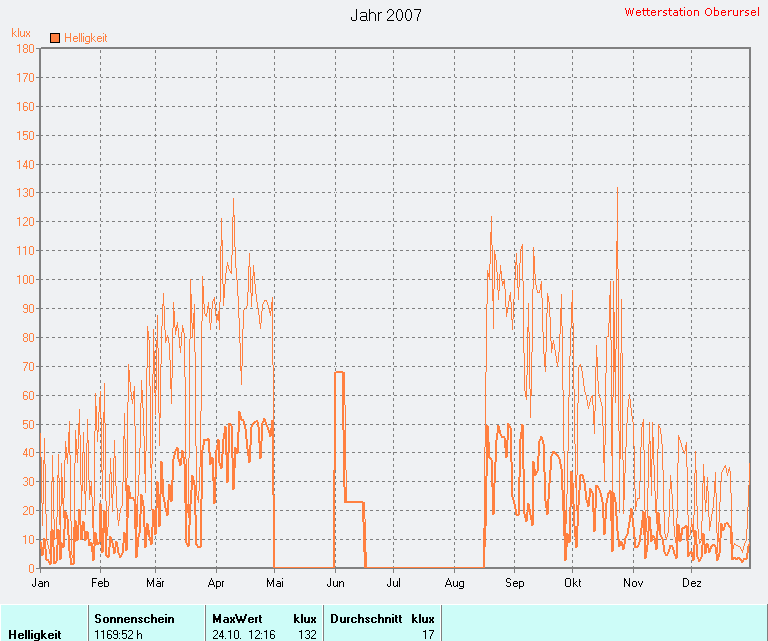Screen dimensions: 768x641
Task: Click the '17' average klux value
Action: pos(428,635)
